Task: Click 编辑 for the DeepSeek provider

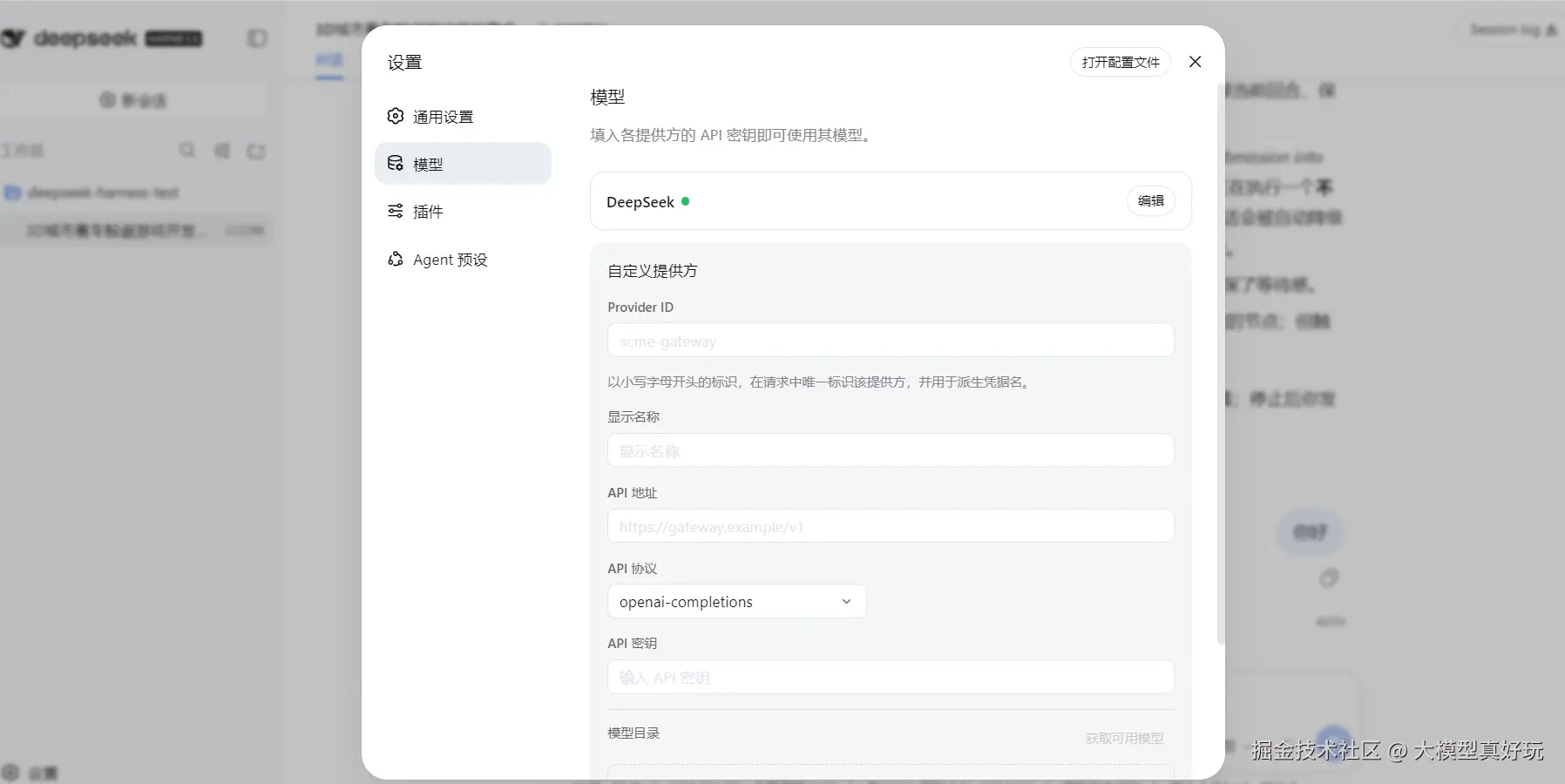Action: point(1151,201)
